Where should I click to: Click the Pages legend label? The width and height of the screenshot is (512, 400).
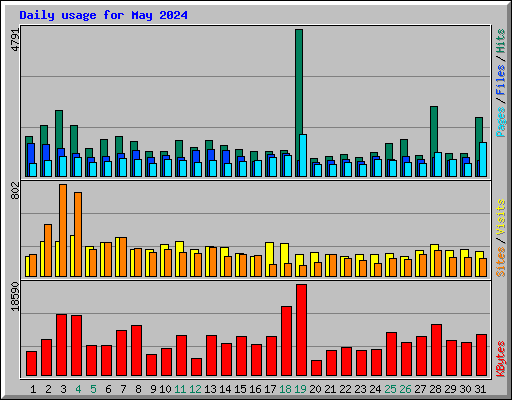click(500, 122)
